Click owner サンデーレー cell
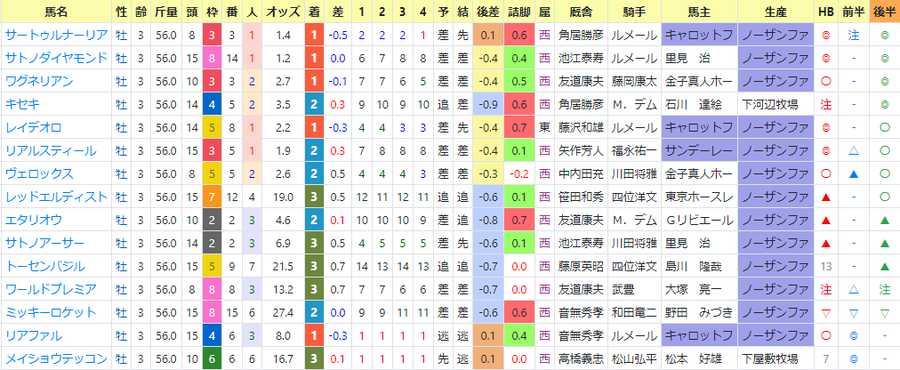 pyautogui.click(x=699, y=151)
